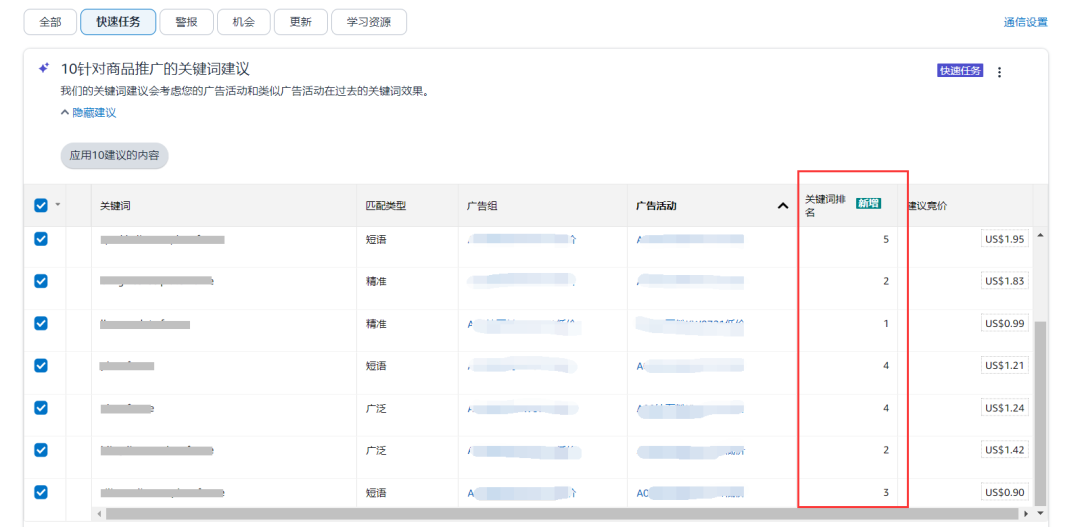Click the vertical scrollbar up arrow
Viewport: 1080px width, 527px height.
click(1040, 236)
